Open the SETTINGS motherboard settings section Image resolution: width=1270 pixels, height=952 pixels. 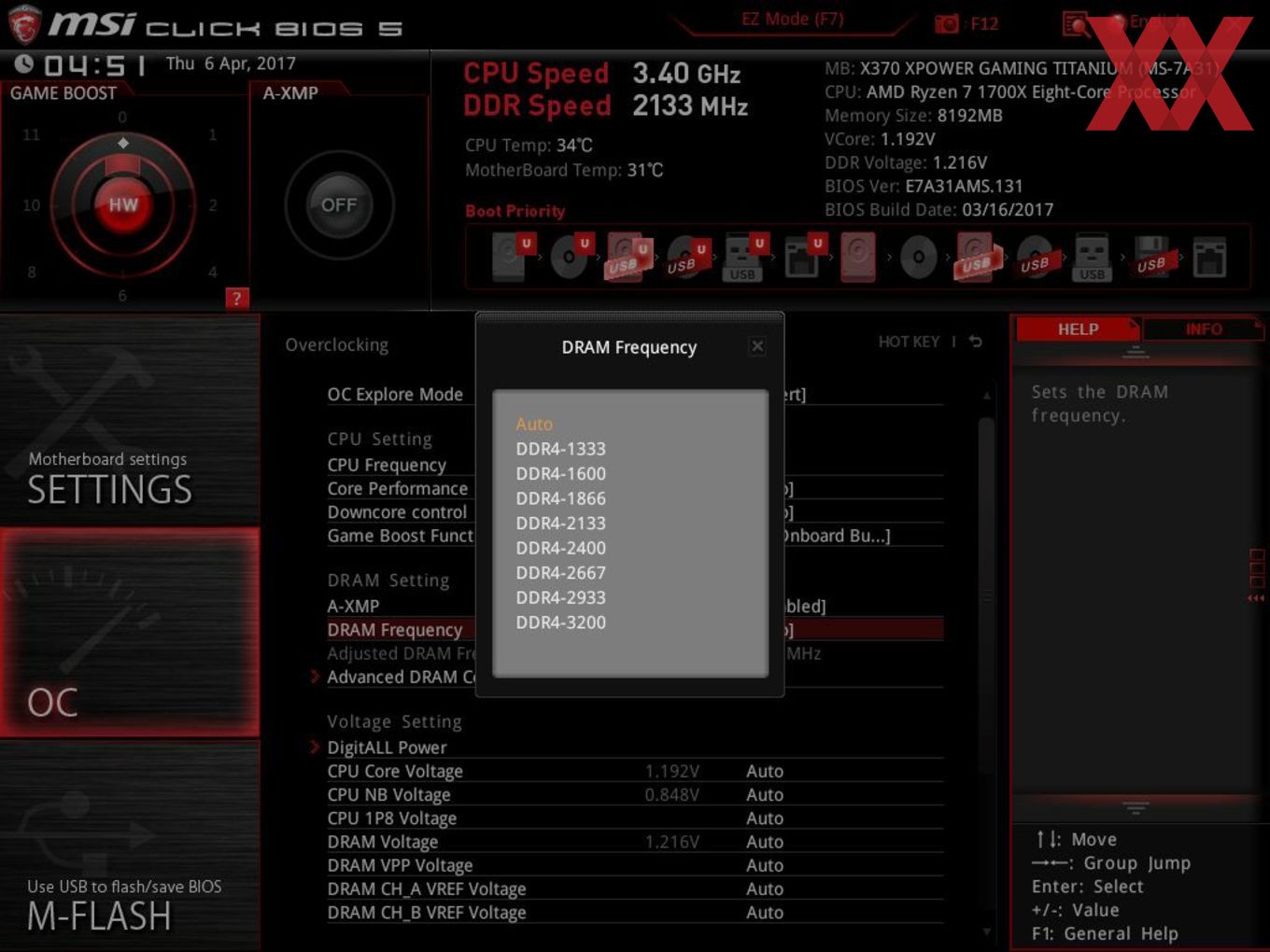(130, 420)
